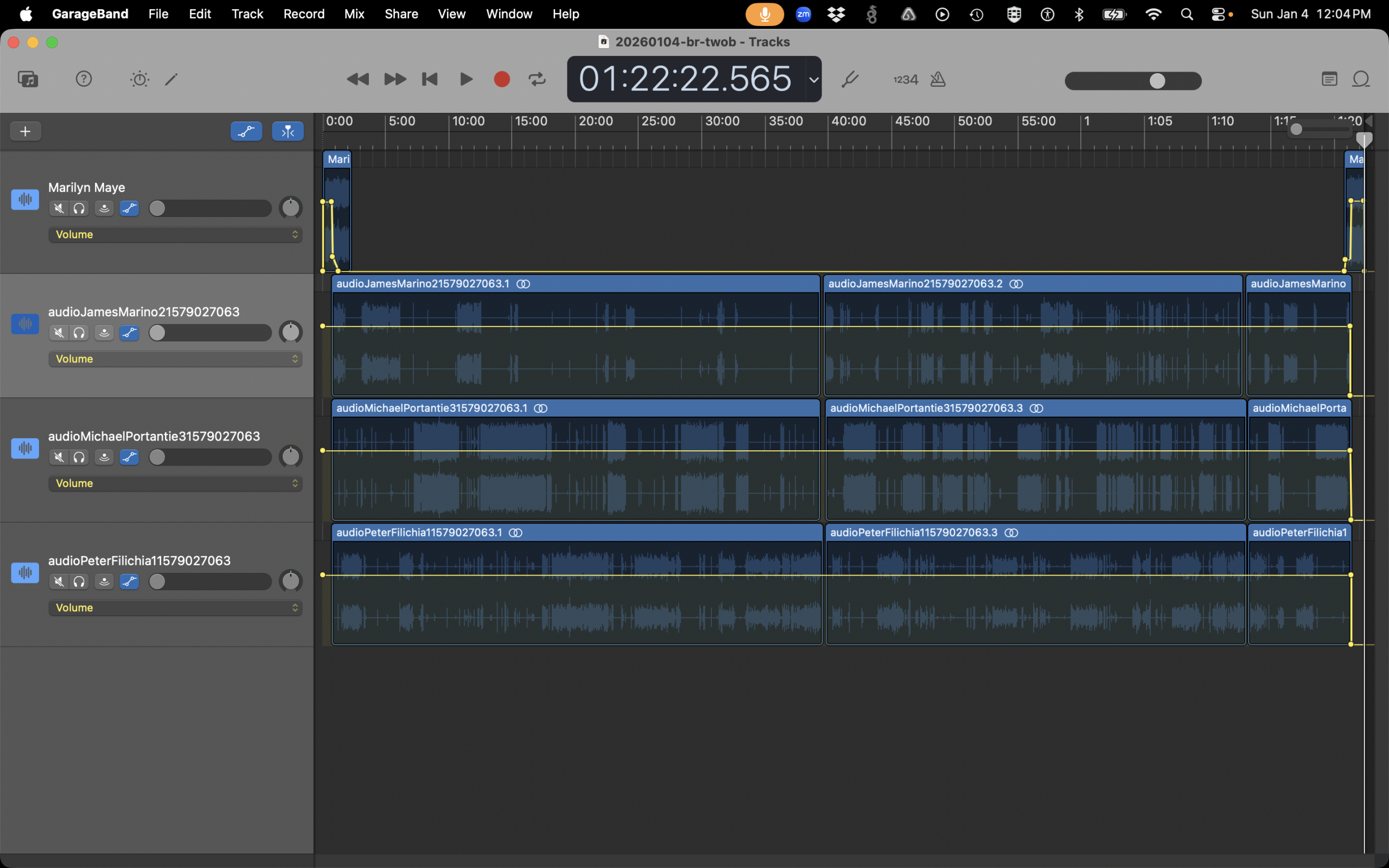Open Volume dropdown on audioJamesMarino21579027063 track
Viewport: 1389px width, 868px height.
click(x=175, y=359)
